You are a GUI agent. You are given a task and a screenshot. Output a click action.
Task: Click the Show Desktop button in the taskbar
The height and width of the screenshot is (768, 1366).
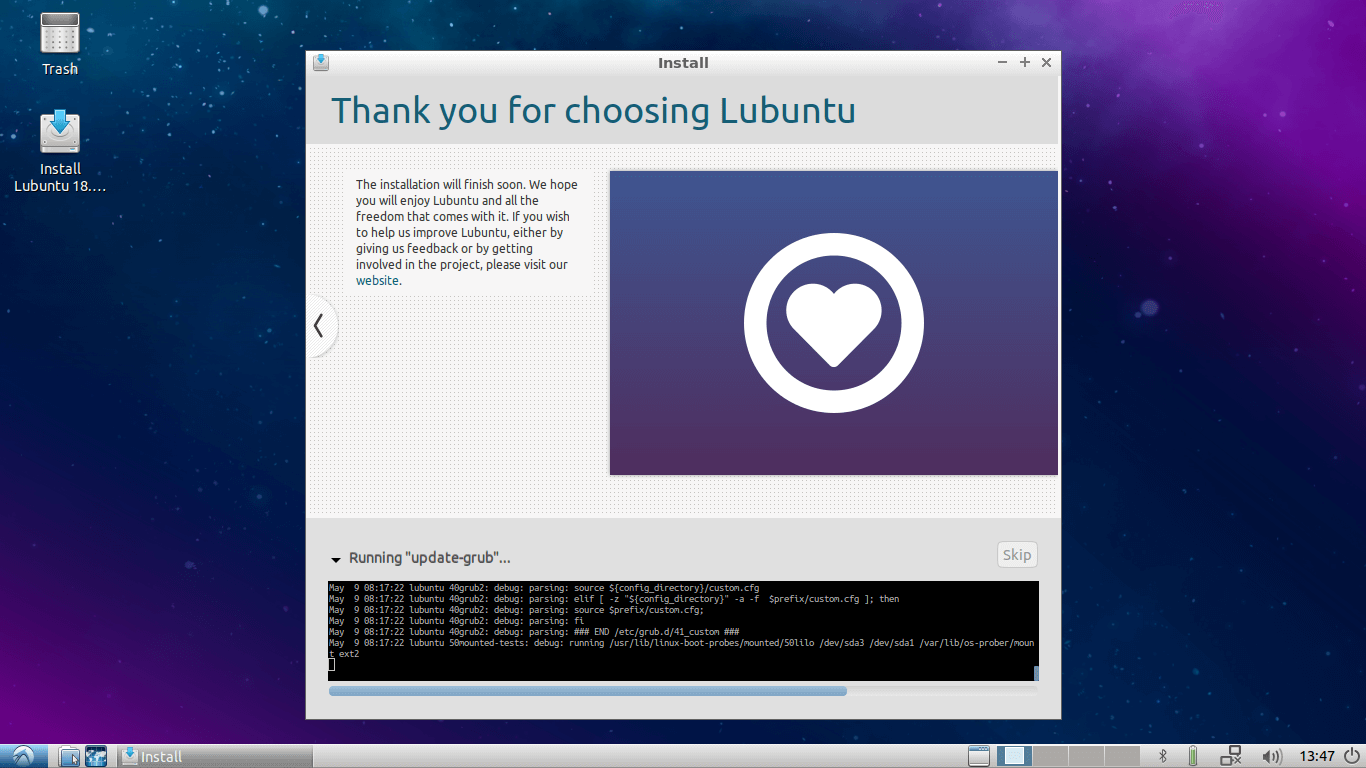pyautogui.click(x=978, y=756)
